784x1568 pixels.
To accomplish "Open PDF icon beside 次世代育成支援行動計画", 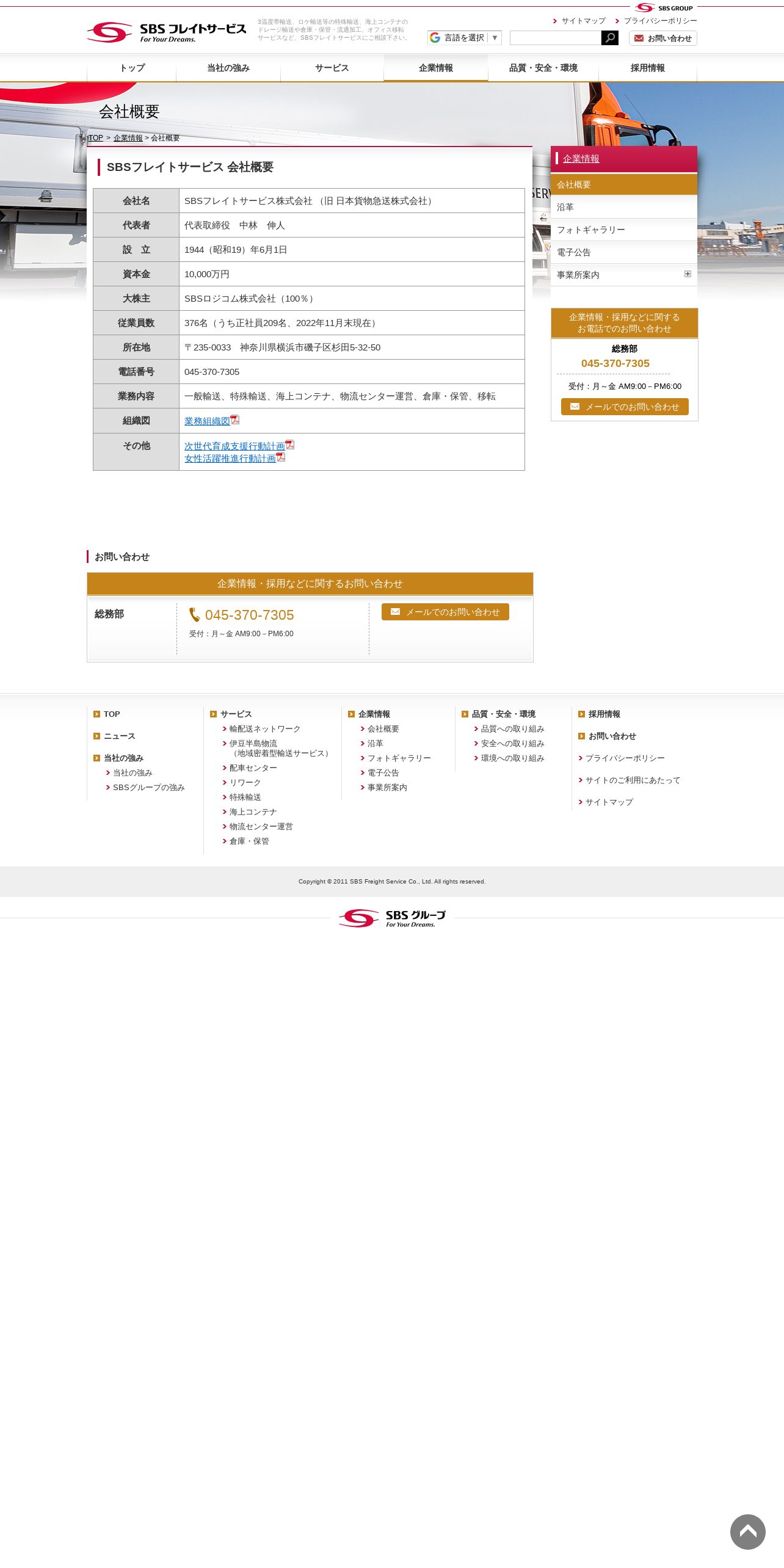I will [290, 445].
